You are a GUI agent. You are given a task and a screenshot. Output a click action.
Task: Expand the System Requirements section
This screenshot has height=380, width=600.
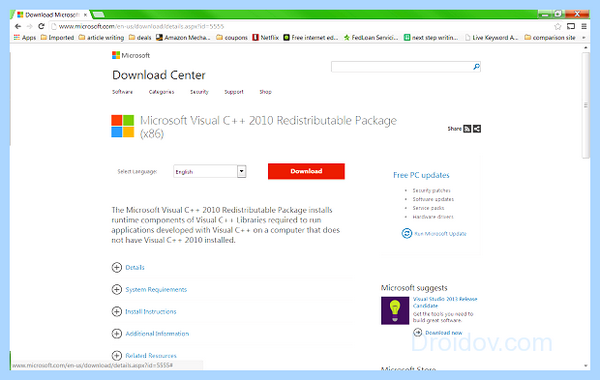click(149, 289)
